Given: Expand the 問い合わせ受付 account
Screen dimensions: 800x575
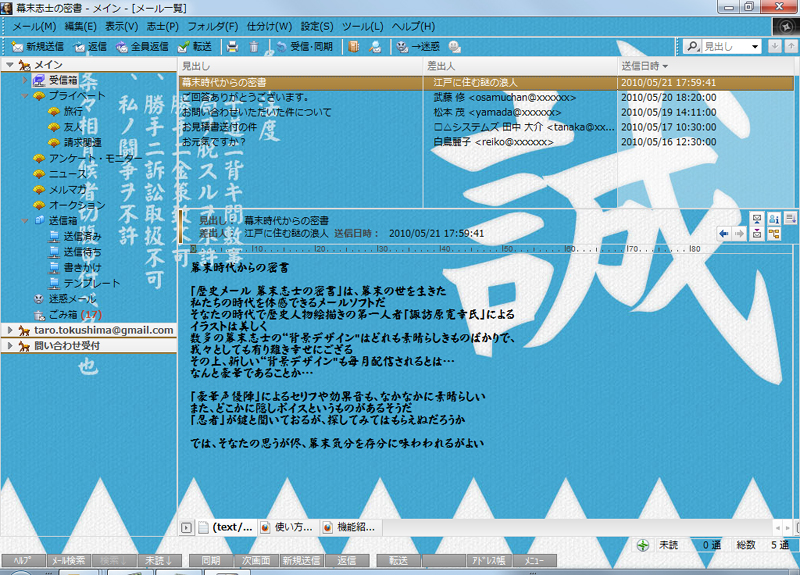Looking at the screenshot, I should pyautogui.click(x=10, y=345).
